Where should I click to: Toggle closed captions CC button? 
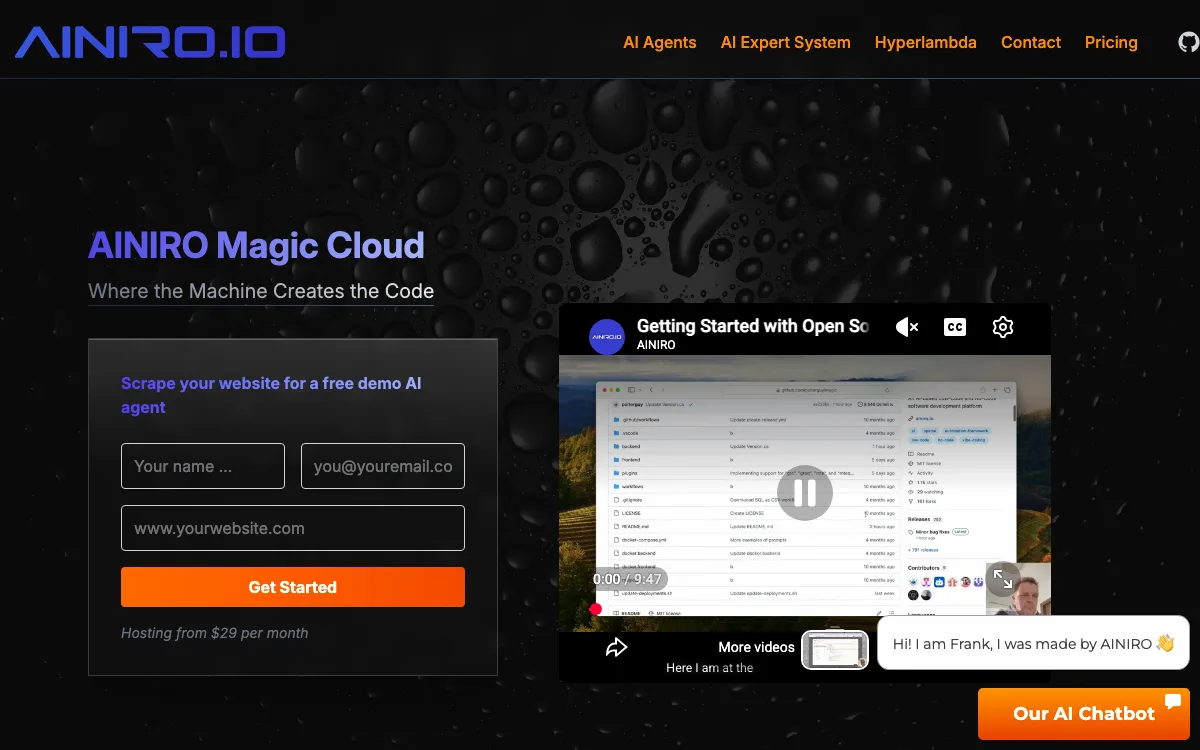tap(955, 327)
